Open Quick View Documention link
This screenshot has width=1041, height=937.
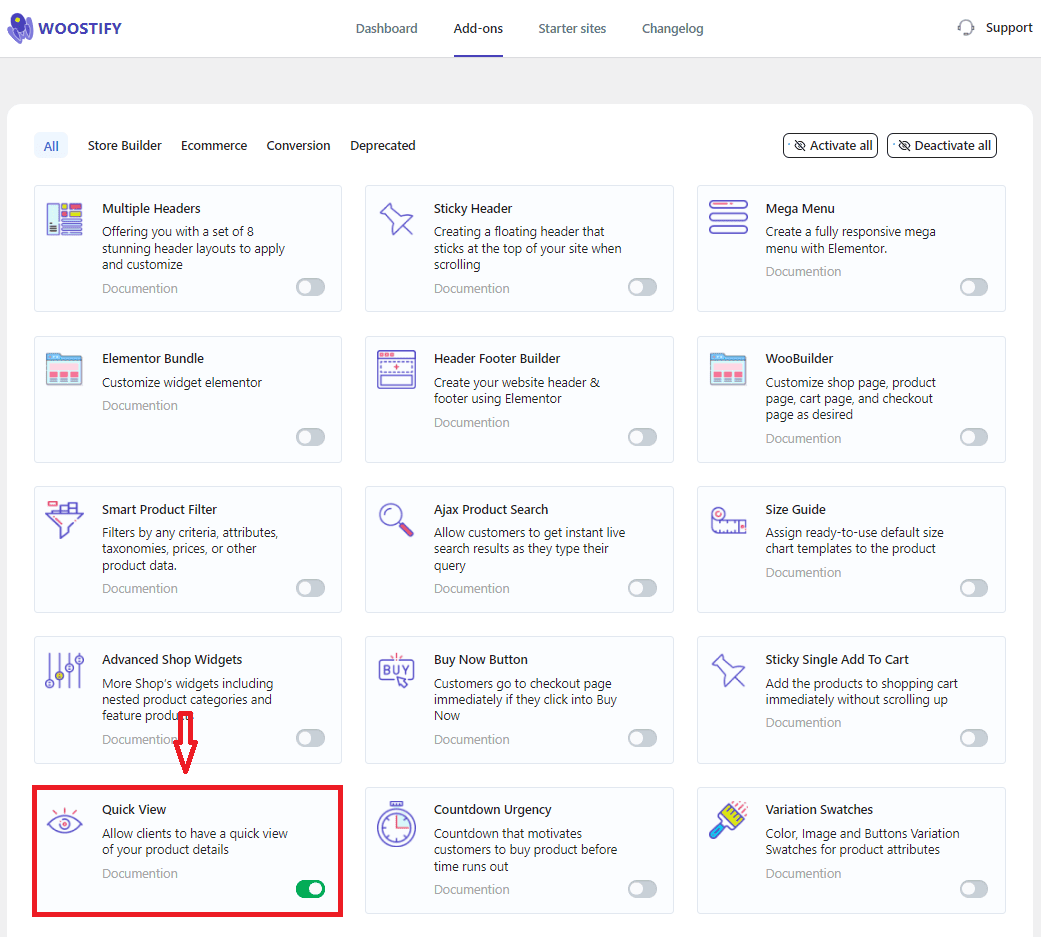coord(140,873)
